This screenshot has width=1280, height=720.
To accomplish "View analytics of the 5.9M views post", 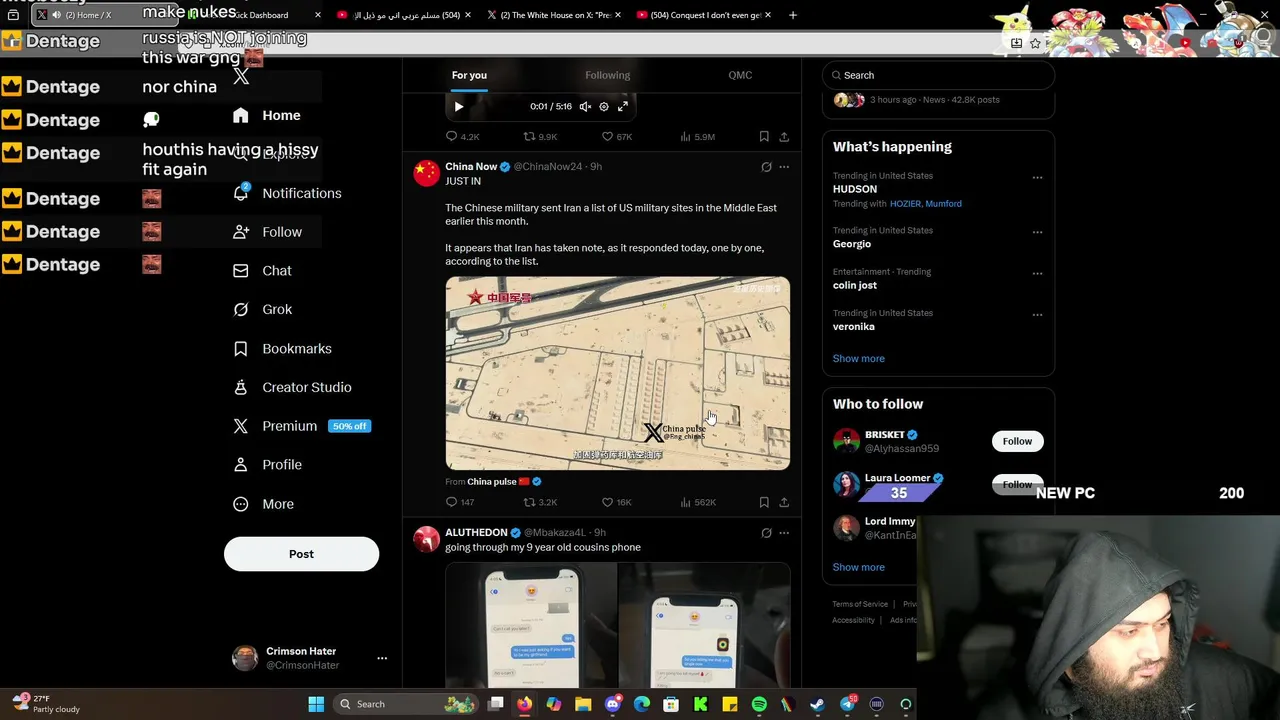I will (x=697, y=136).
